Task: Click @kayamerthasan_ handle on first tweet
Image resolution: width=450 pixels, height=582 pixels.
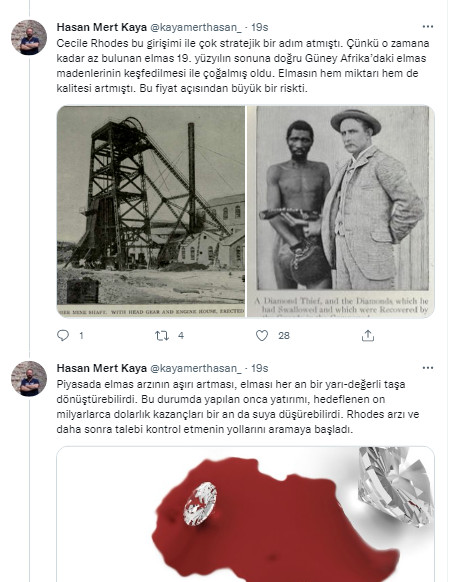Action: [x=196, y=27]
